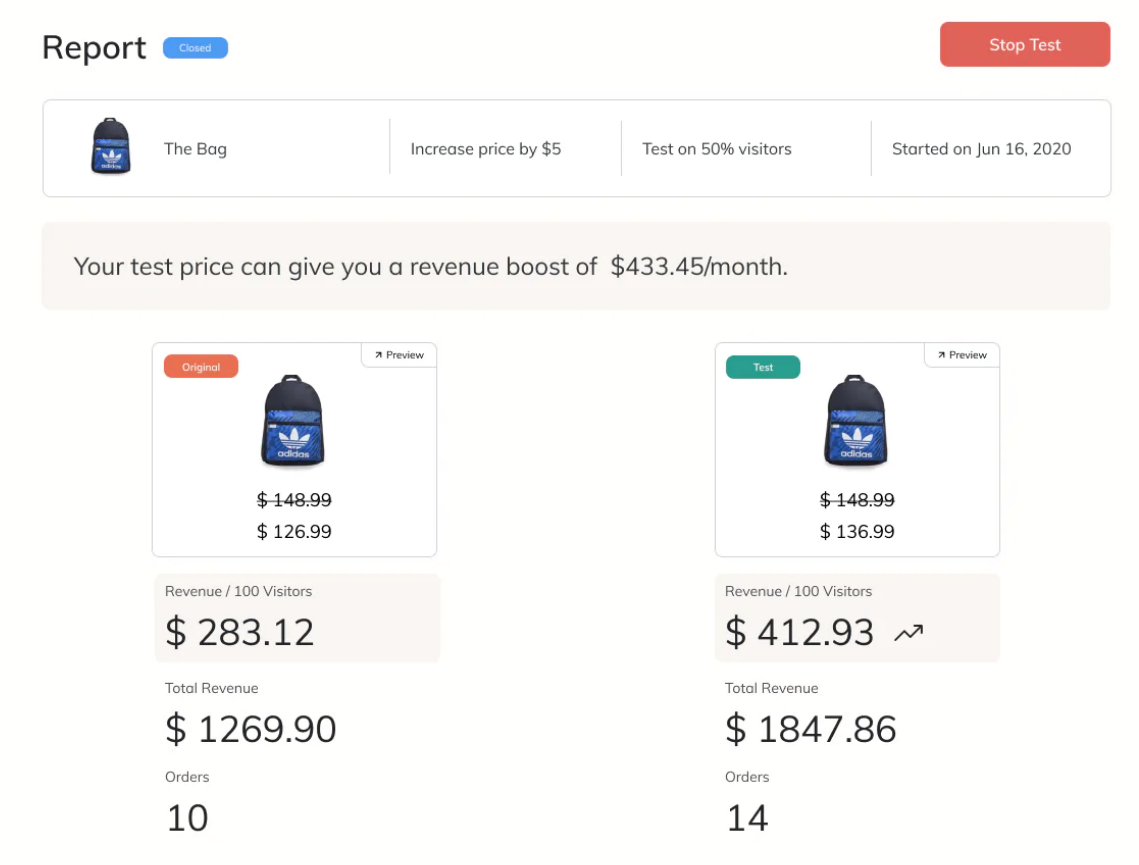This screenshot has height=865, width=1139.
Task: Click Started on Jun 16, 2020 text
Action: click(x=981, y=149)
